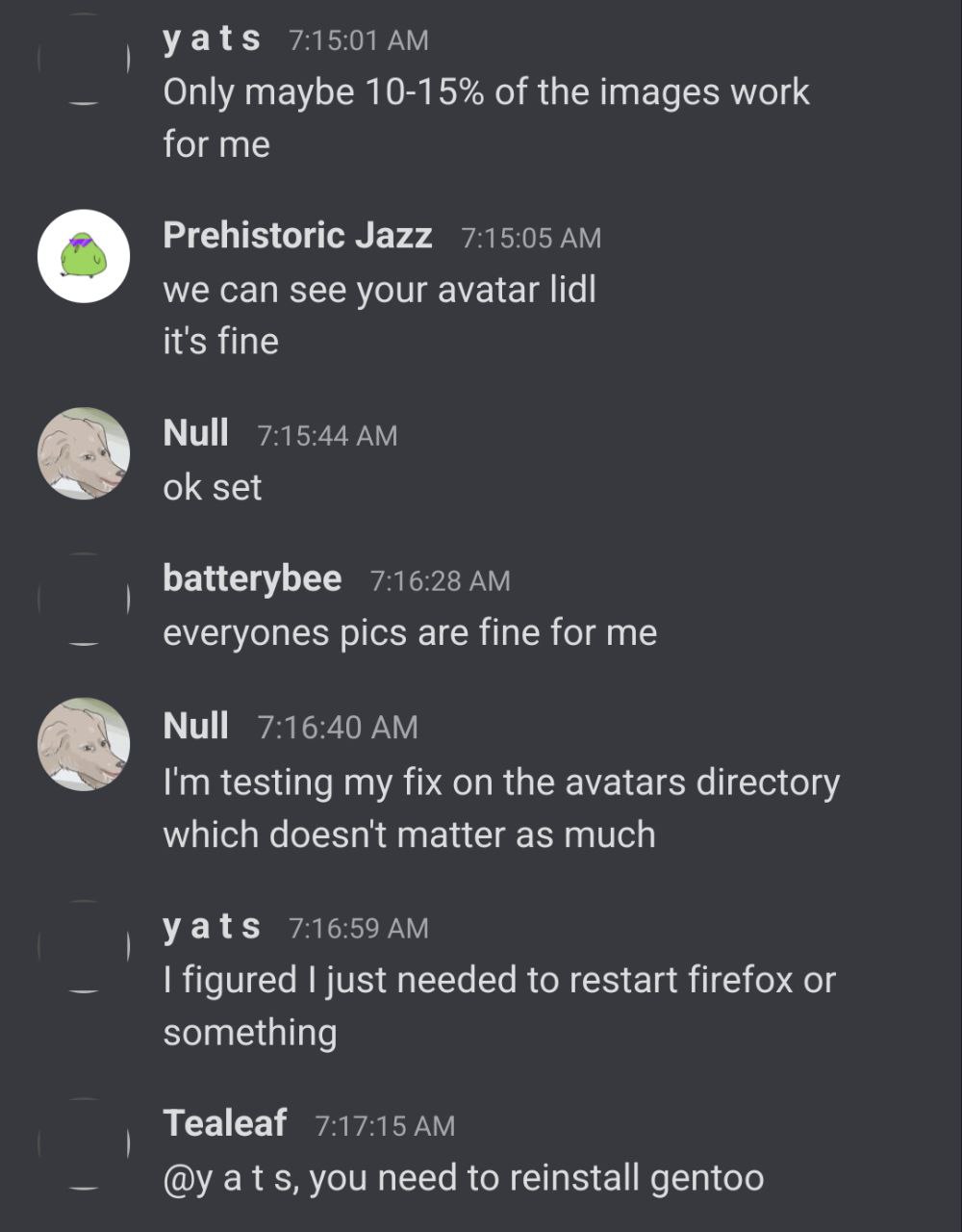
Task: Click yats's broken avatar at 7:16:59 message
Action: pyautogui.click(x=83, y=948)
